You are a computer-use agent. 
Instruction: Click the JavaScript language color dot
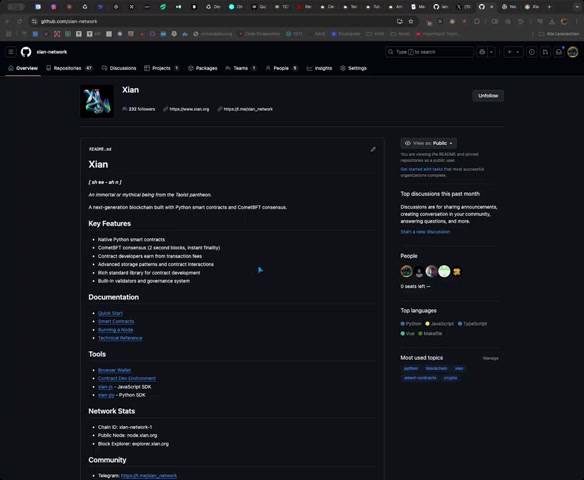click(x=427, y=324)
